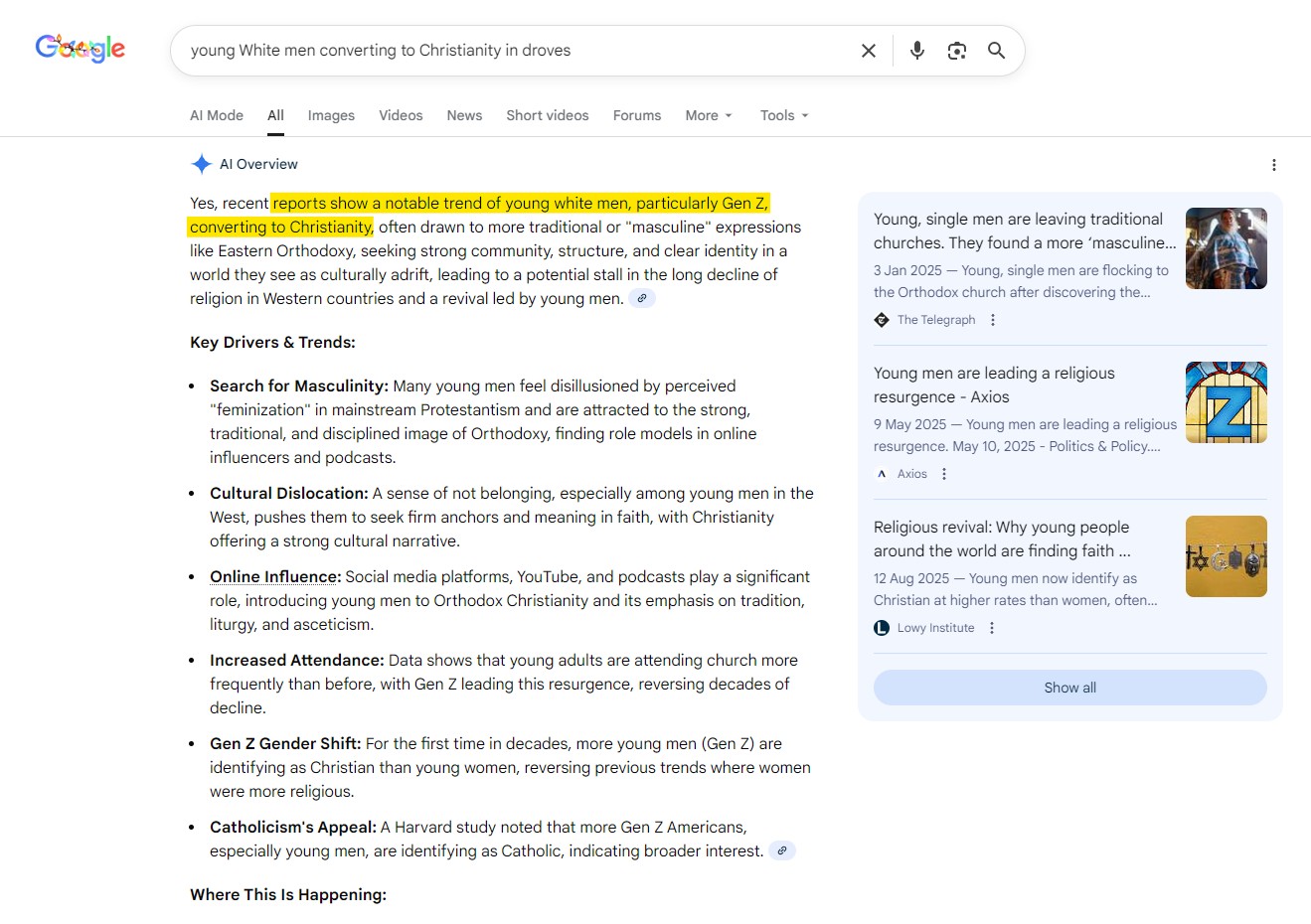Click The Telegraph source name

pos(936,320)
